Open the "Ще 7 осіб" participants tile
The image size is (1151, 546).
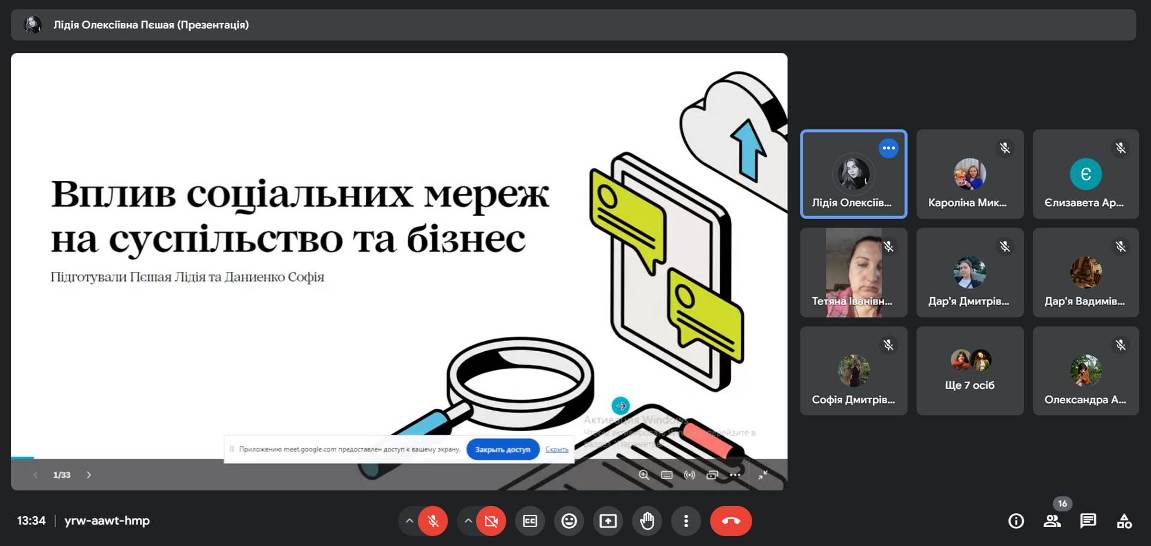tap(970, 370)
